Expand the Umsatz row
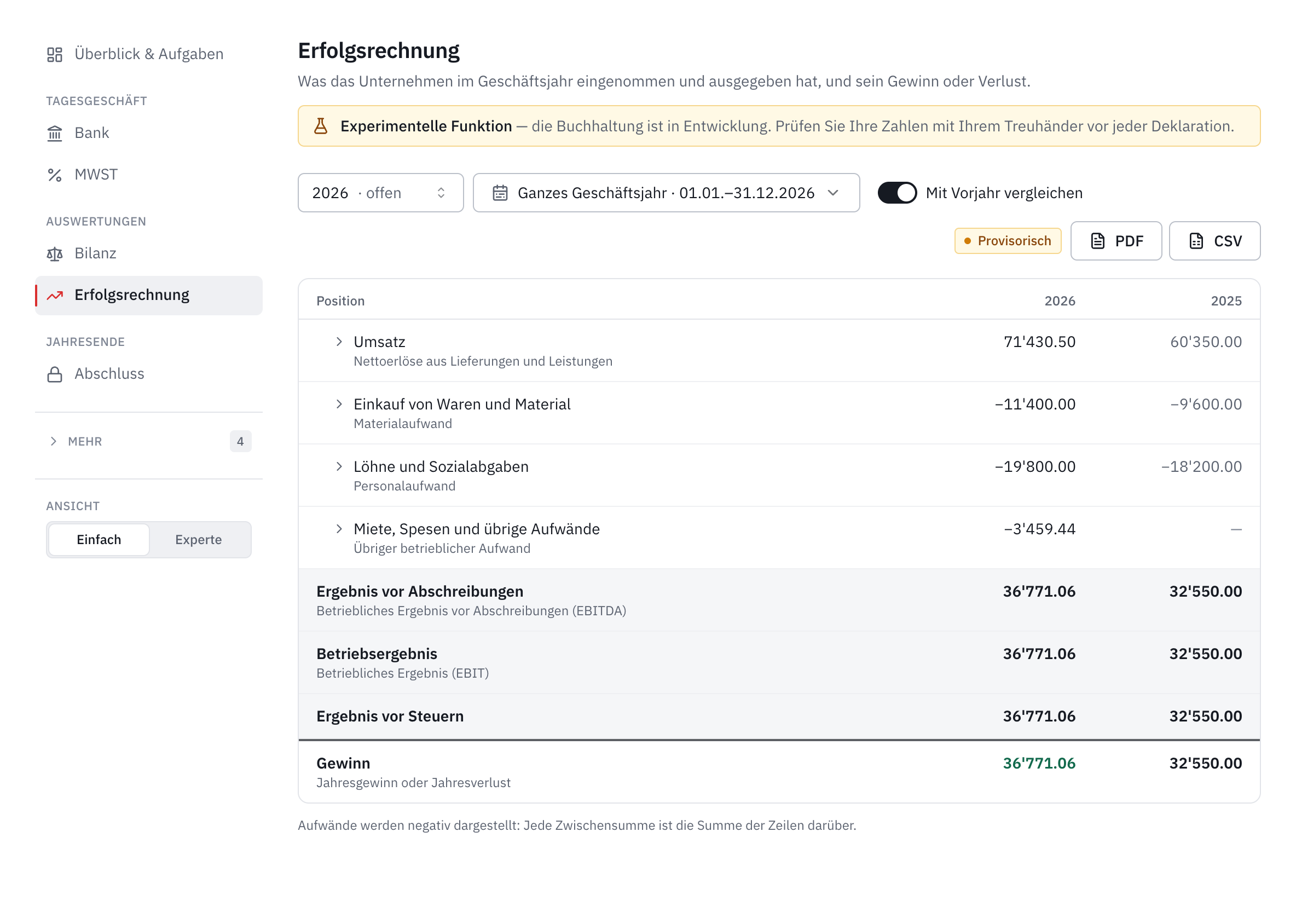Image resolution: width=1296 pixels, height=924 pixels. (x=339, y=342)
